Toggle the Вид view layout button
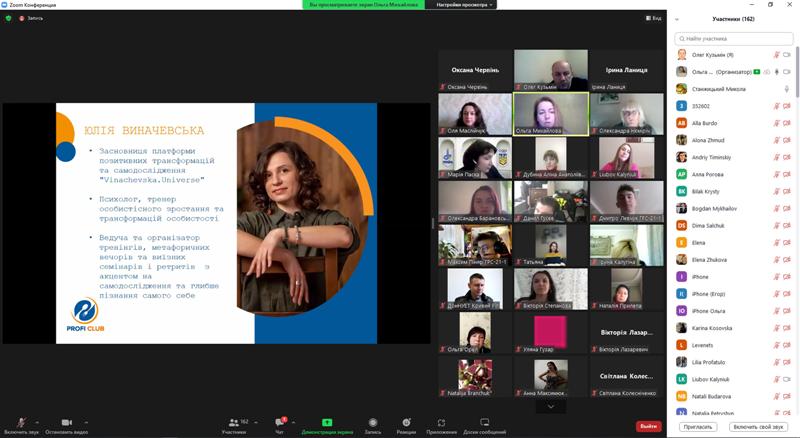 [x=653, y=18]
